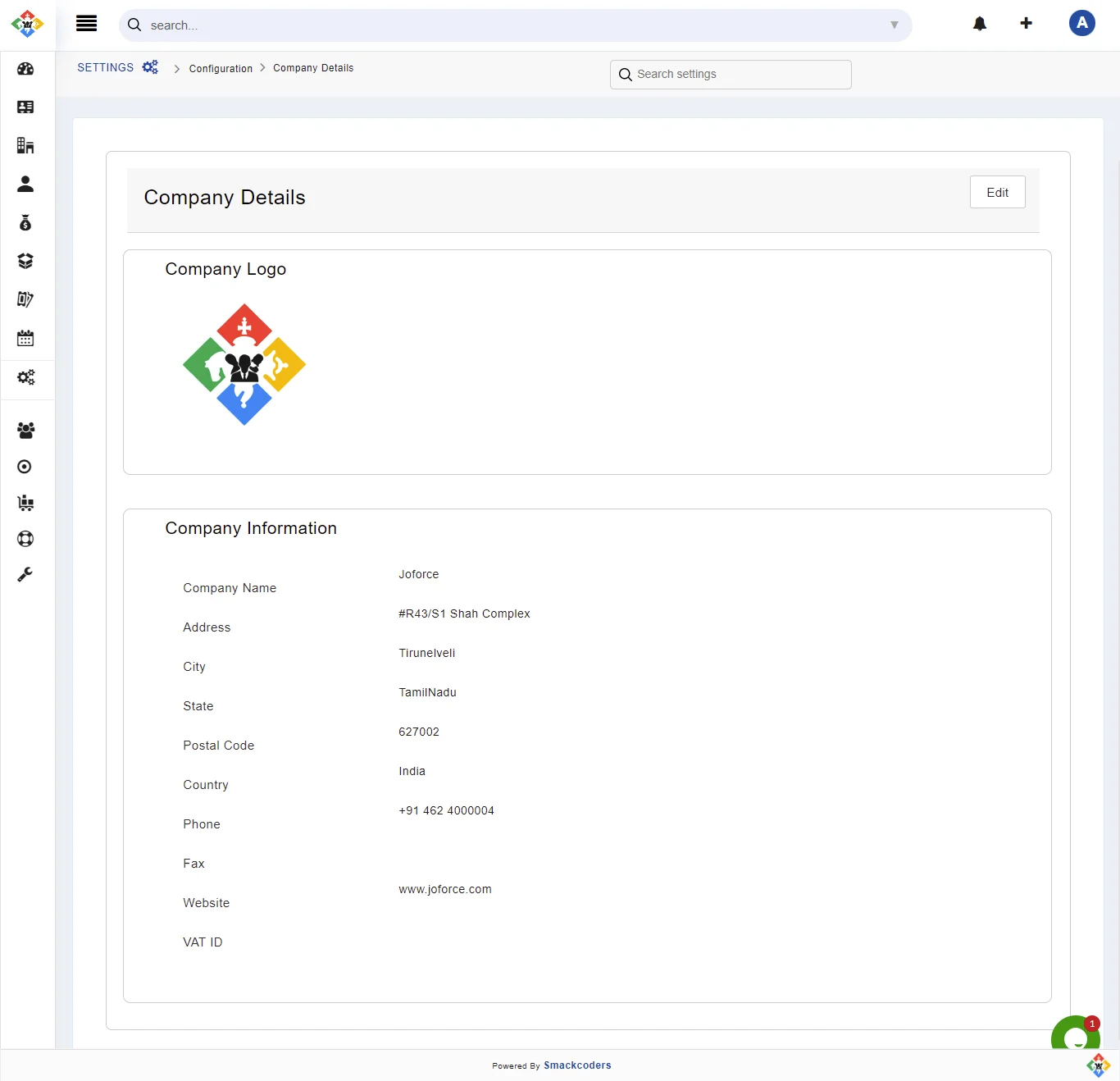Click the plus quick-create icon

tap(1026, 23)
